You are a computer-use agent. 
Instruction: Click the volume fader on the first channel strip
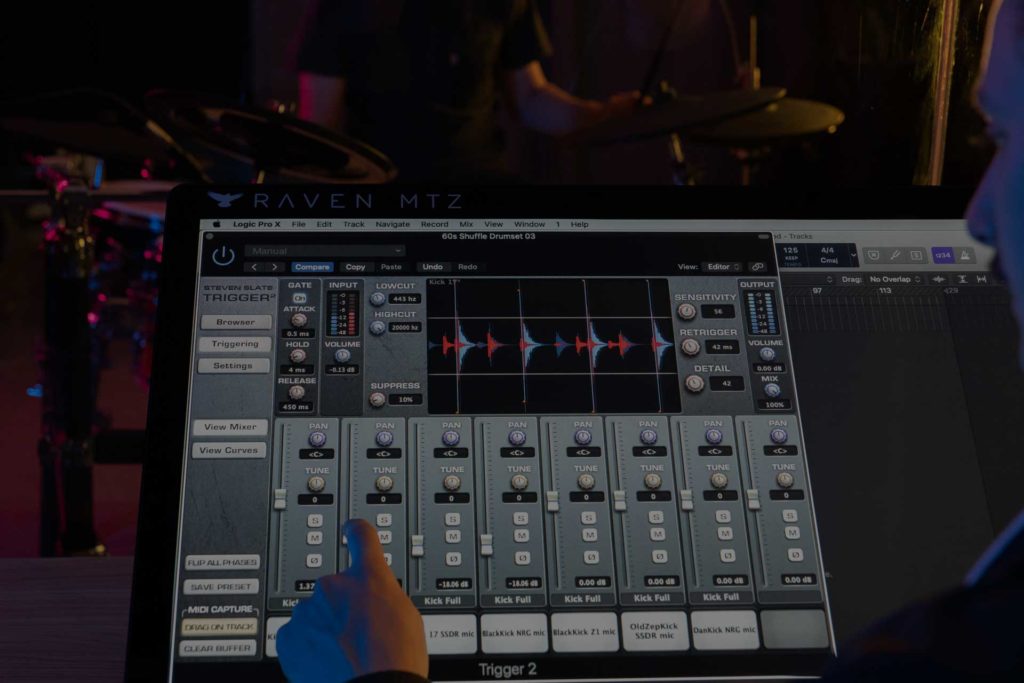point(280,497)
